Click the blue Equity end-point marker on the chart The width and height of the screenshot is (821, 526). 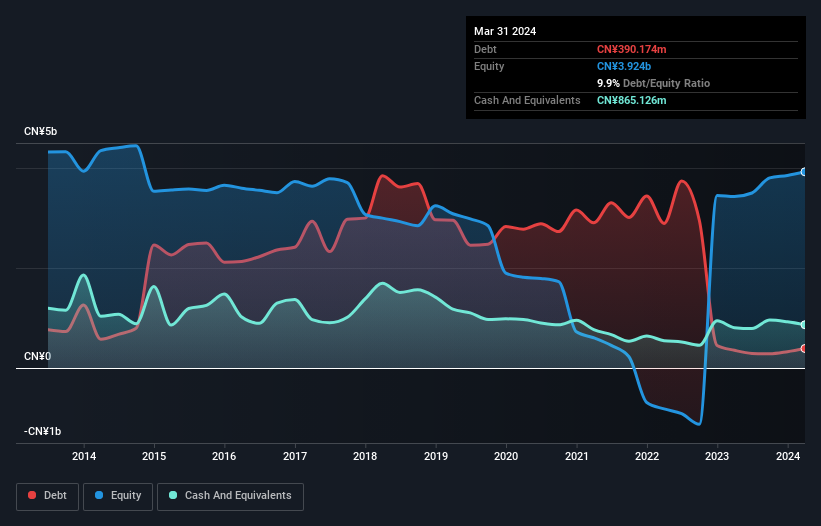tap(804, 172)
